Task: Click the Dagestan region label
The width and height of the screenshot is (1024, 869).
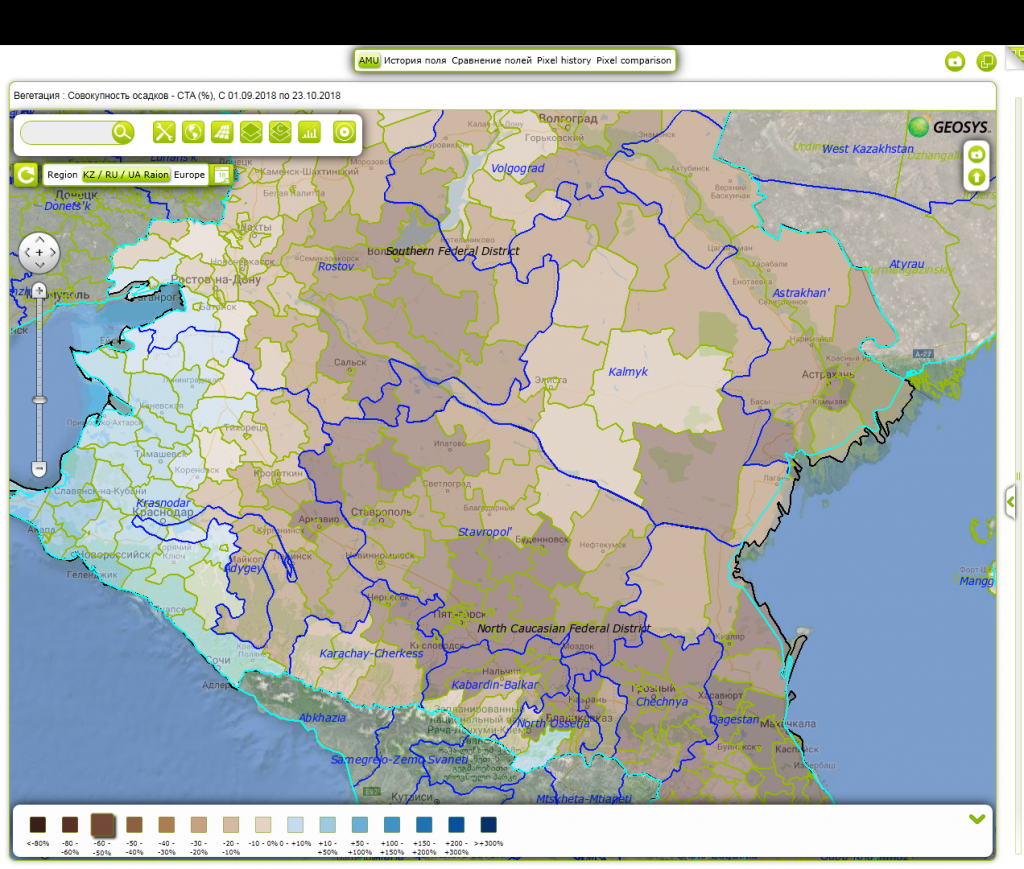Action: 734,719
